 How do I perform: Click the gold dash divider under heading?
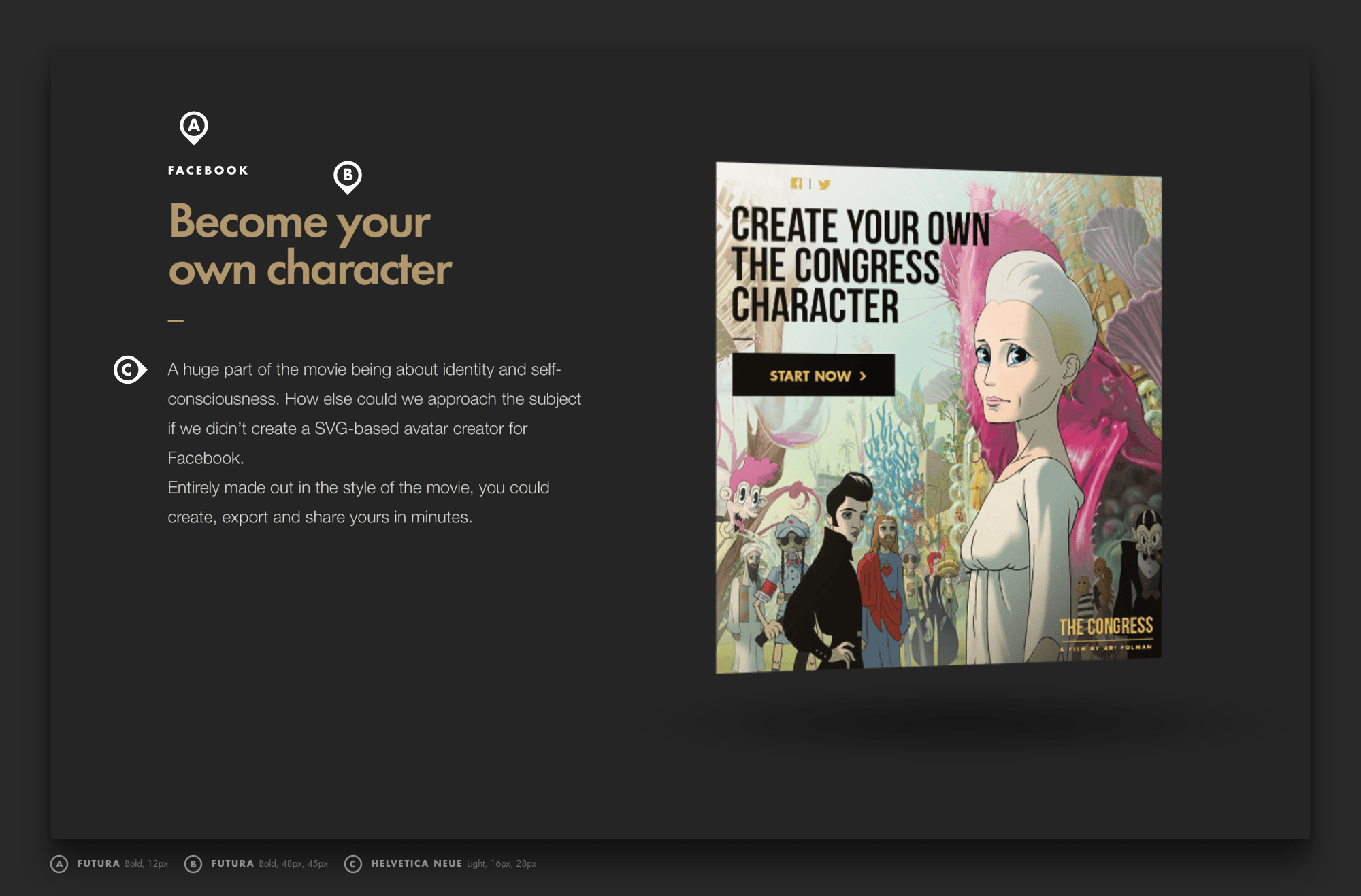click(x=176, y=320)
